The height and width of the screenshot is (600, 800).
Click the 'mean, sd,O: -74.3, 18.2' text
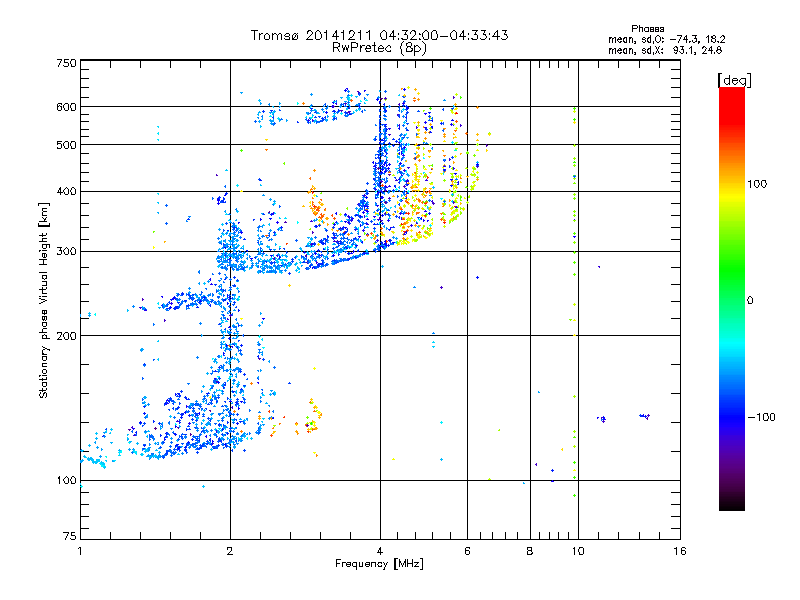pyautogui.click(x=666, y=39)
